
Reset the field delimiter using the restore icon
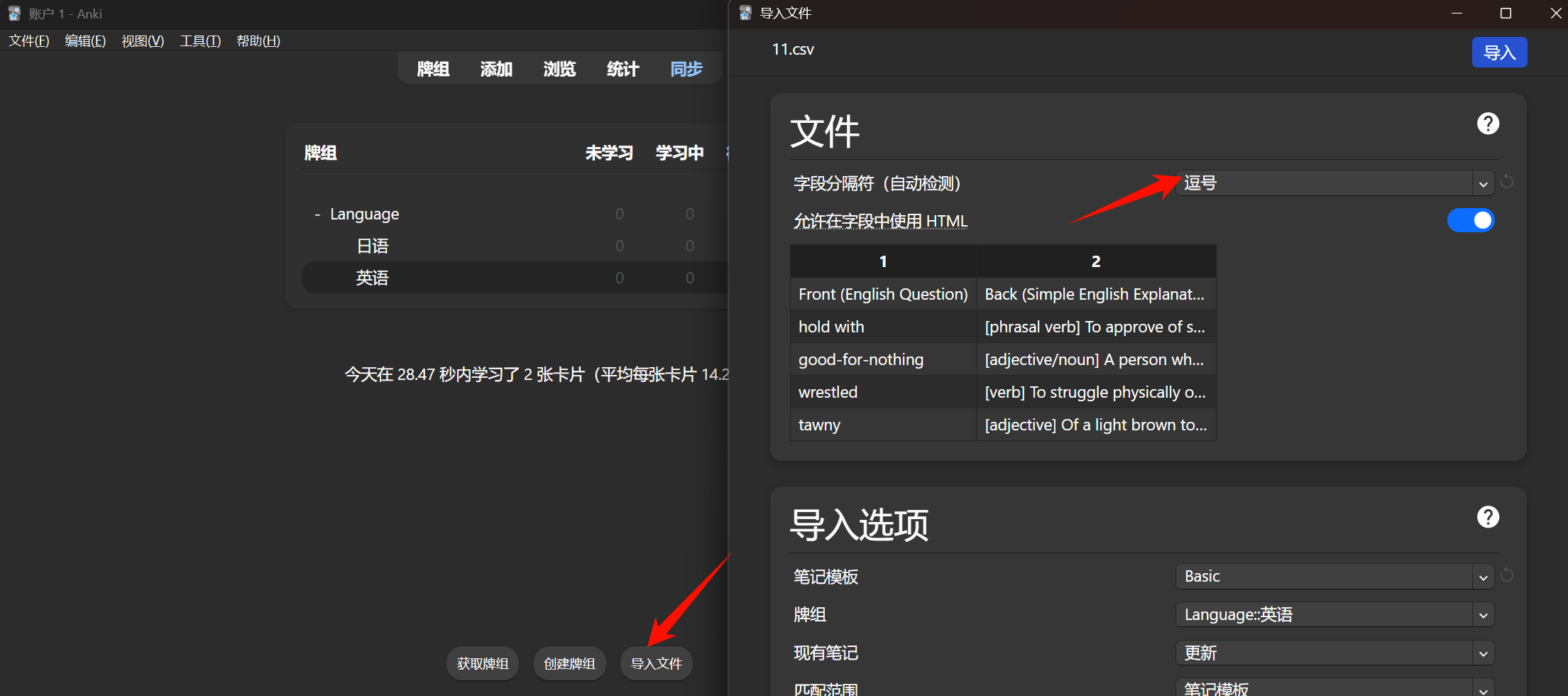[1507, 183]
